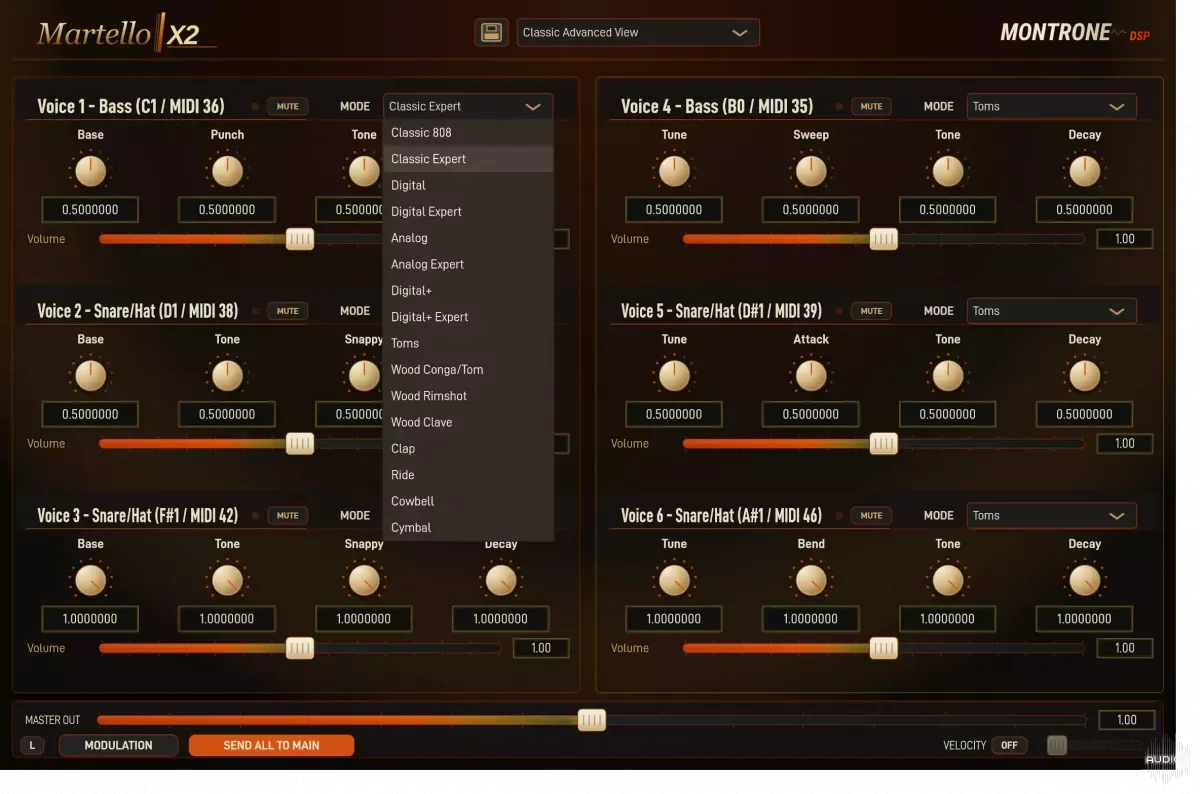Screen dimensions: 1200x794
Task: Open the Voice 4 Toms mode dropdown
Action: coord(1052,106)
